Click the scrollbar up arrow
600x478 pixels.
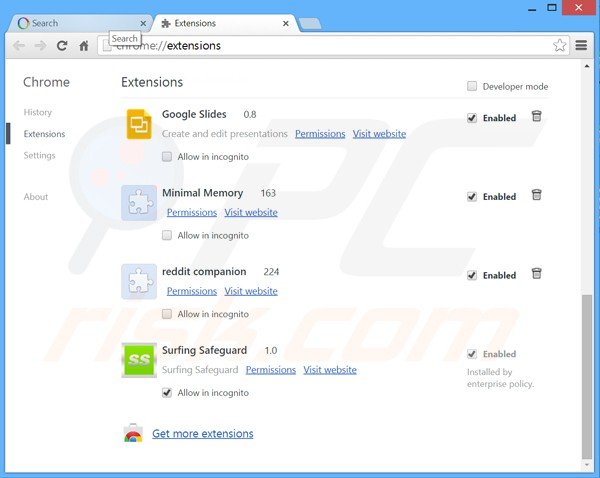(587, 67)
